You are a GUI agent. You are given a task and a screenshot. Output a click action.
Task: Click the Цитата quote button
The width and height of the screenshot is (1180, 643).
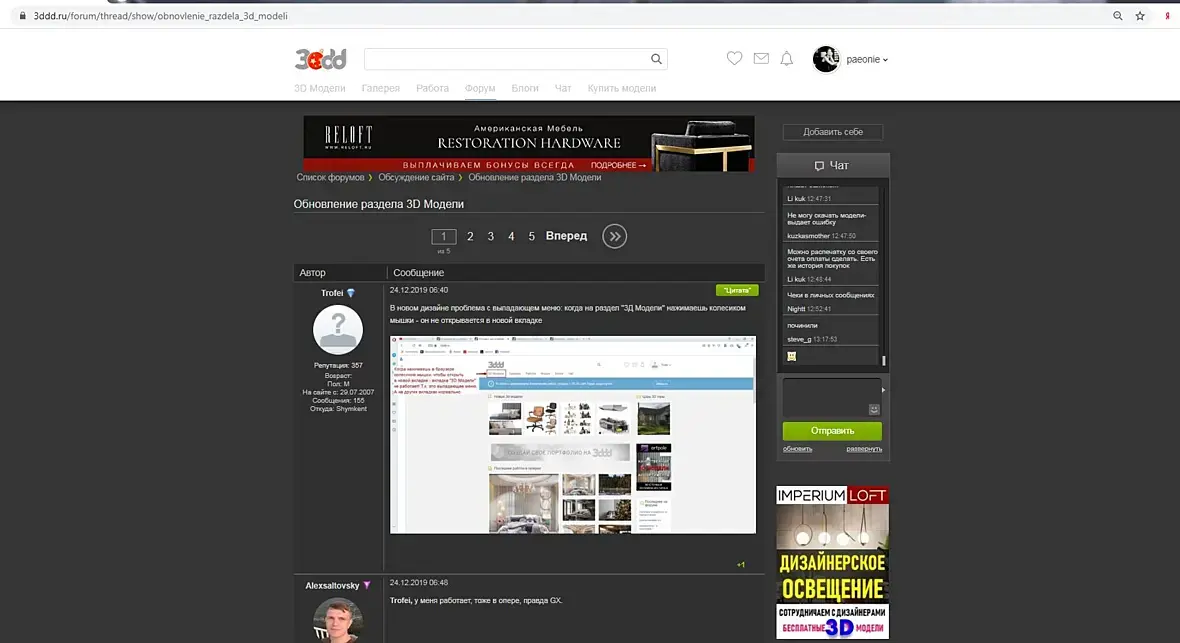tap(737, 290)
